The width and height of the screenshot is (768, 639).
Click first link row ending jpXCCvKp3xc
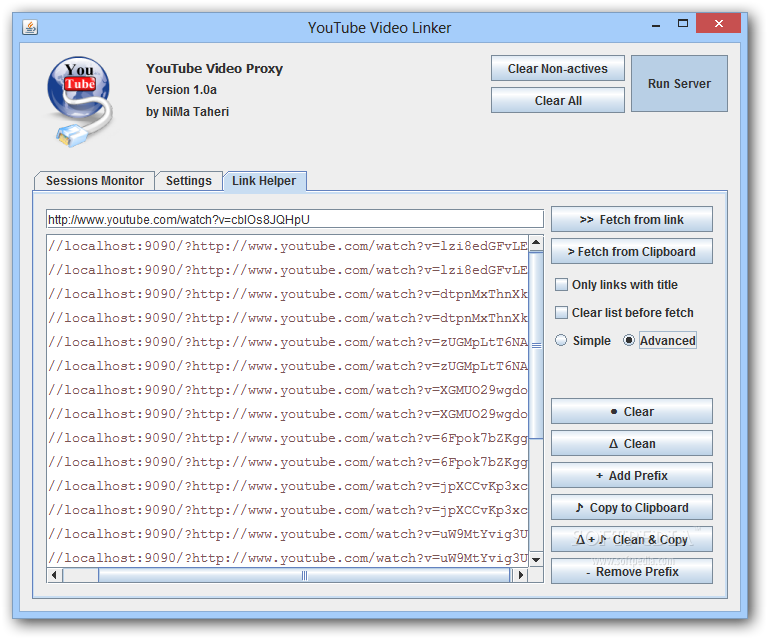(x=288, y=486)
